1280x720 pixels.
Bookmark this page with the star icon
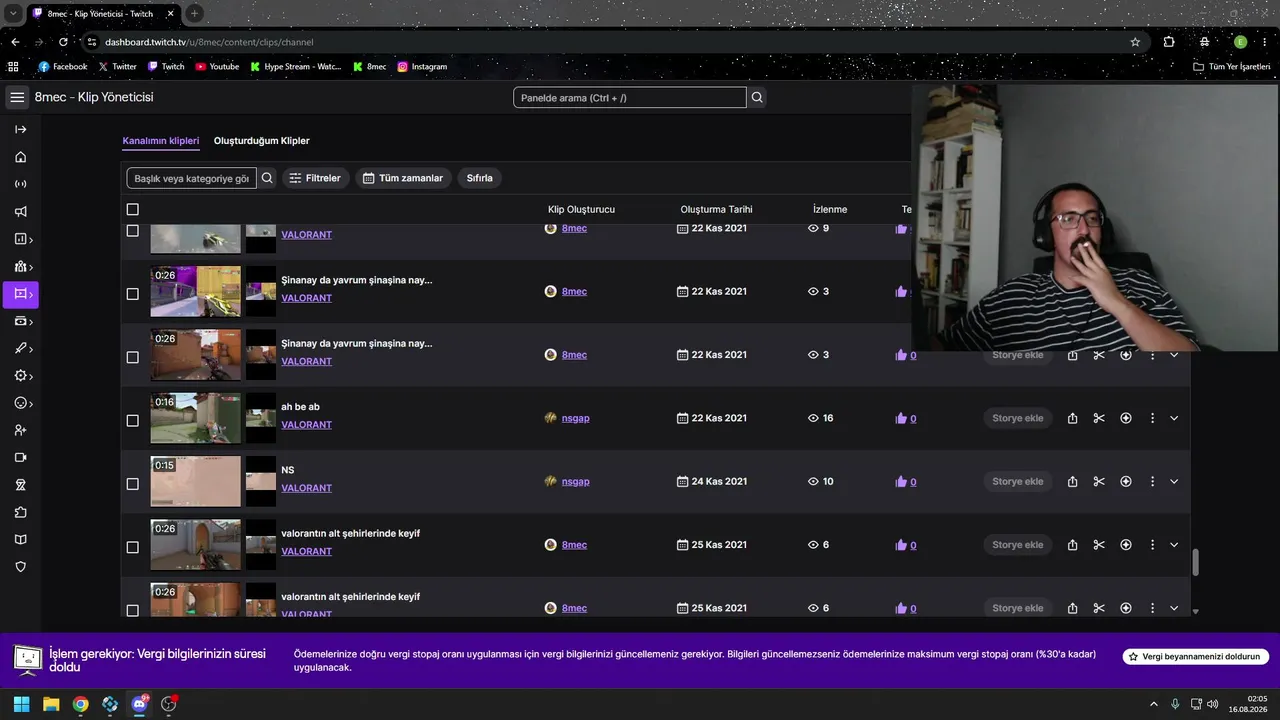pyautogui.click(x=1135, y=42)
